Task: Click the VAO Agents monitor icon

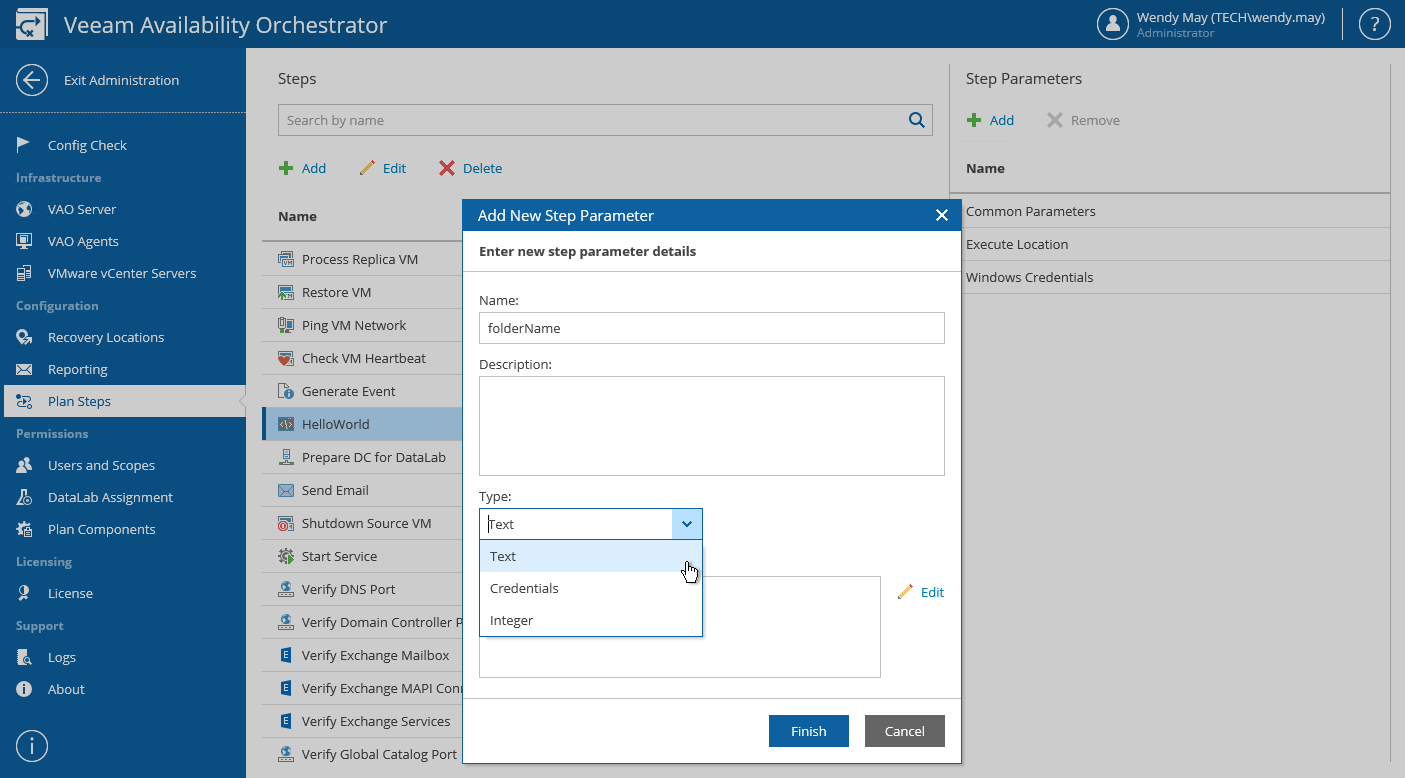Action: click(x=24, y=241)
